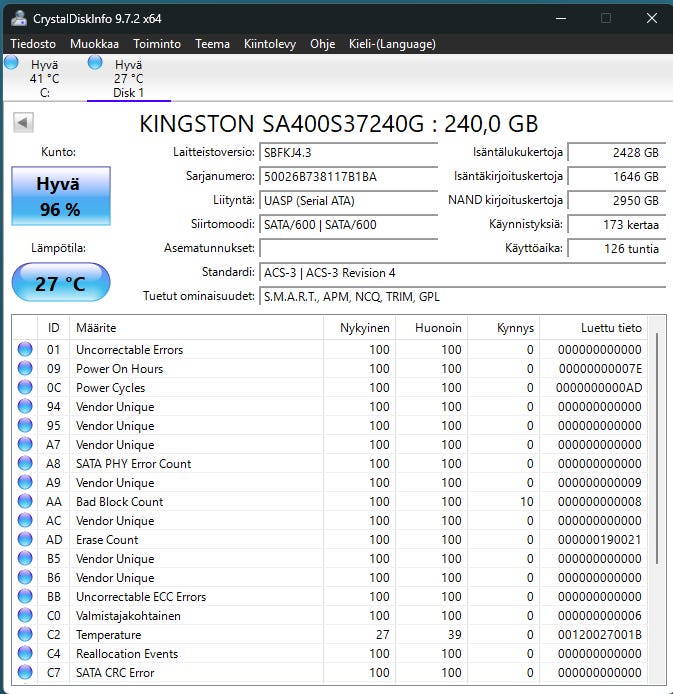This screenshot has height=694, width=673.
Task: Click status orb of the row with ID A7
Action: point(25,444)
